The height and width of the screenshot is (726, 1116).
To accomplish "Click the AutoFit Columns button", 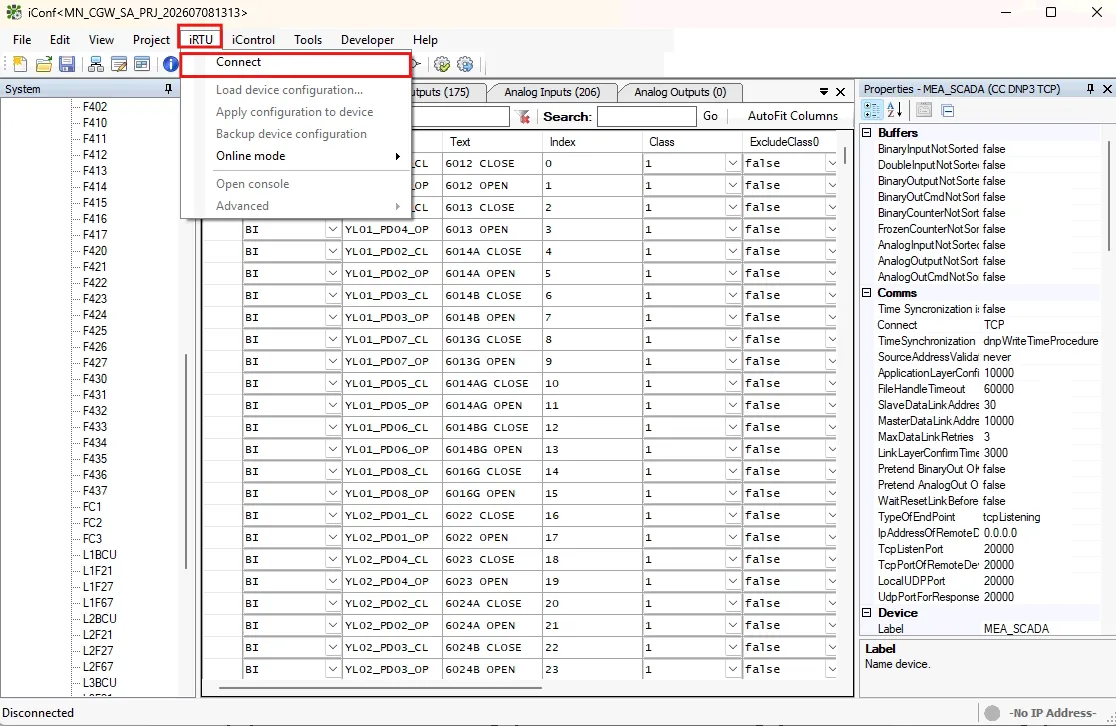I will tap(793, 116).
